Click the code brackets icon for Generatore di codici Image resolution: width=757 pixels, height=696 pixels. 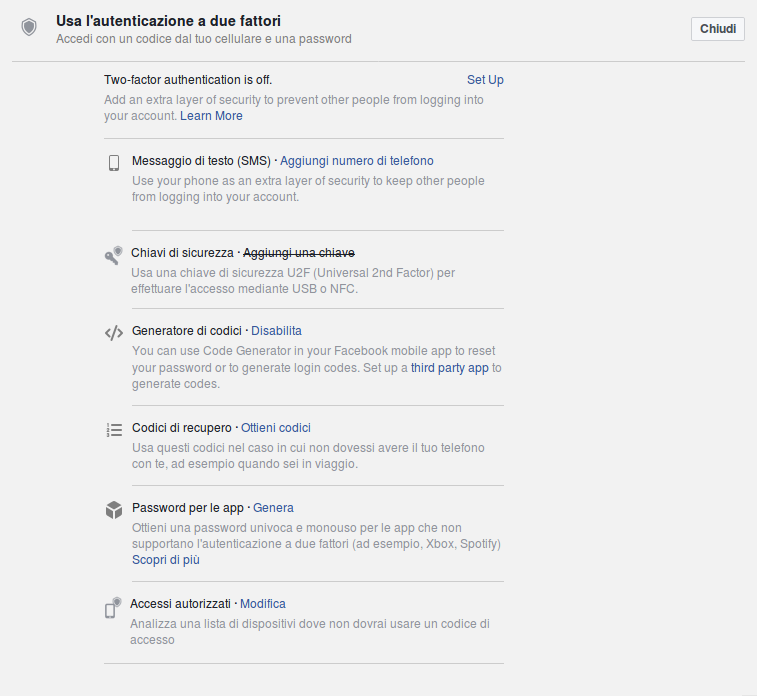pos(114,333)
